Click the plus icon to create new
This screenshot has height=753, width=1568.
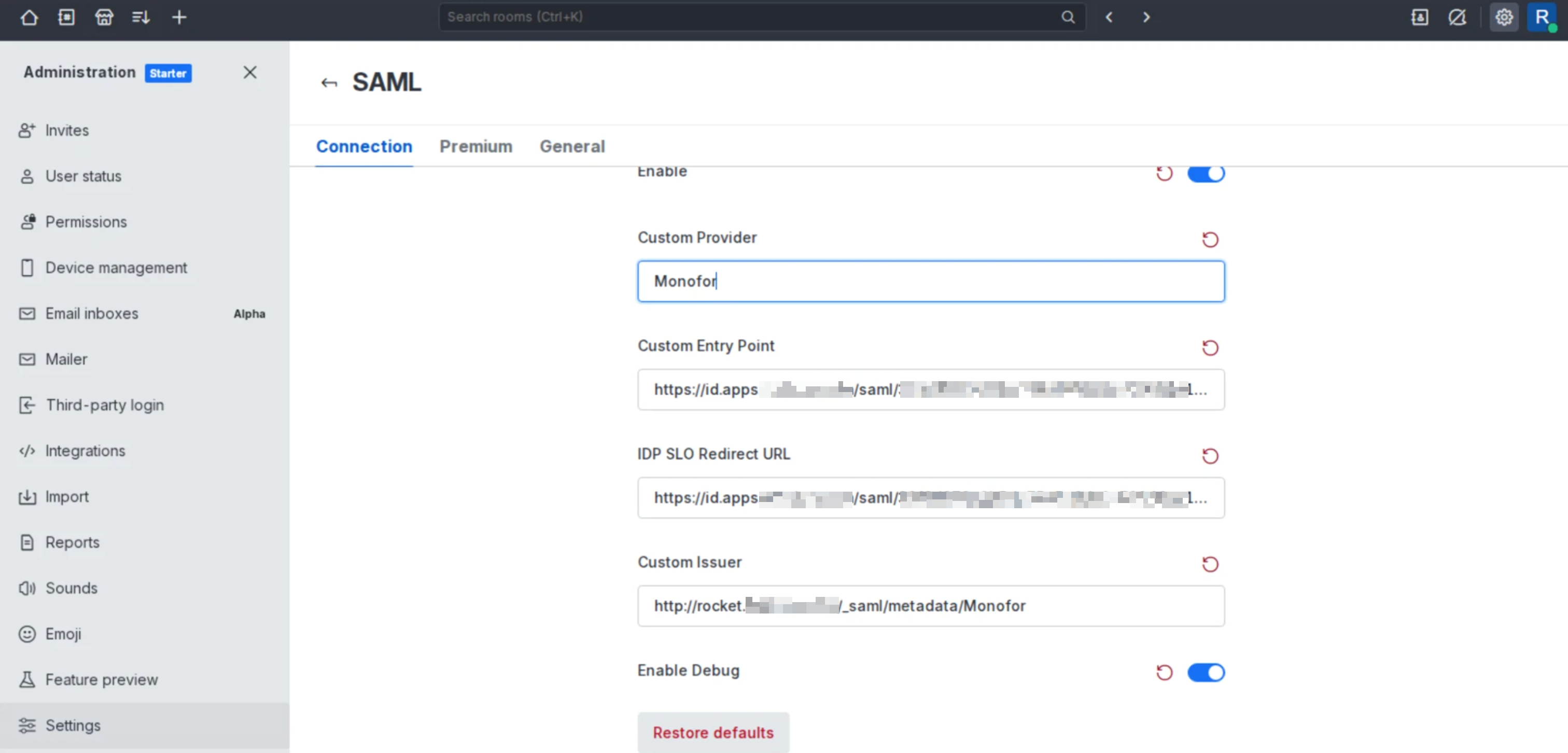(179, 17)
